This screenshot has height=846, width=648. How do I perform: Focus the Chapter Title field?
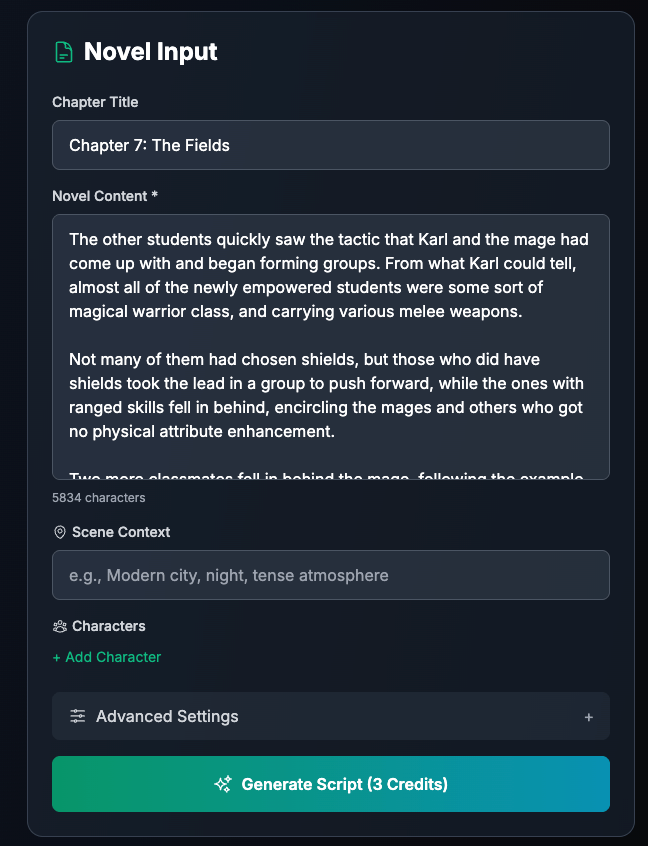pos(330,145)
